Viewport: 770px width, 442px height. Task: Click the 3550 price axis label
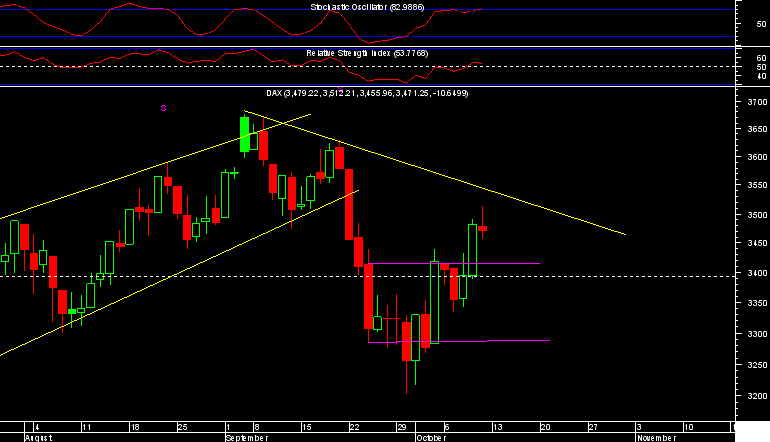(757, 185)
